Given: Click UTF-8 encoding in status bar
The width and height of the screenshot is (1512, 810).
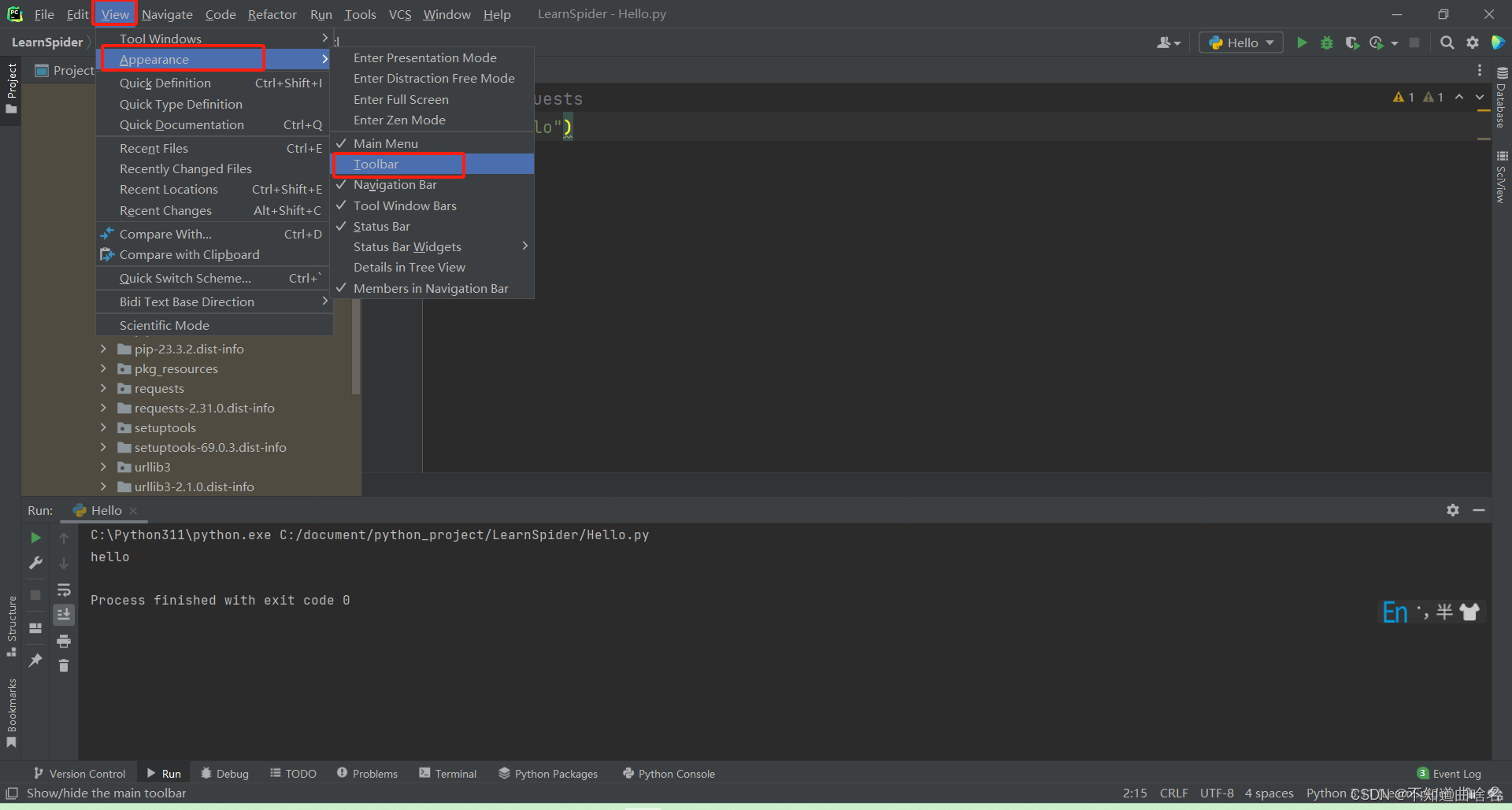Looking at the screenshot, I should coord(1217,793).
